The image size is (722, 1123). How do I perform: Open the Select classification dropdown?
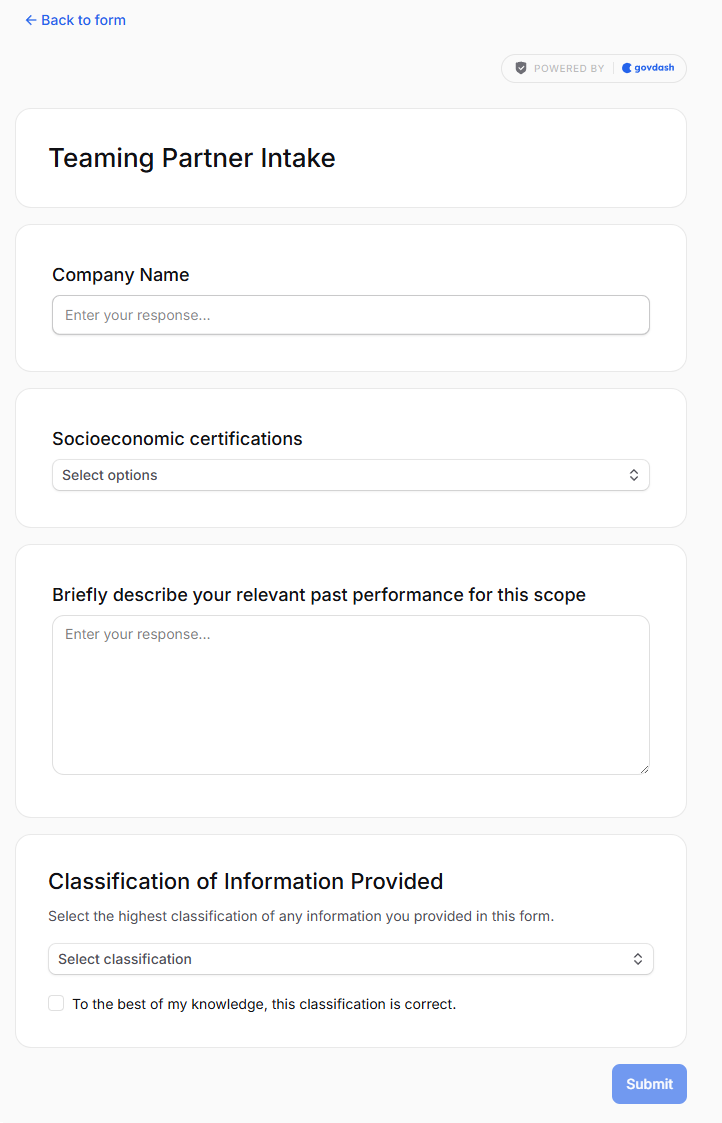click(351, 959)
